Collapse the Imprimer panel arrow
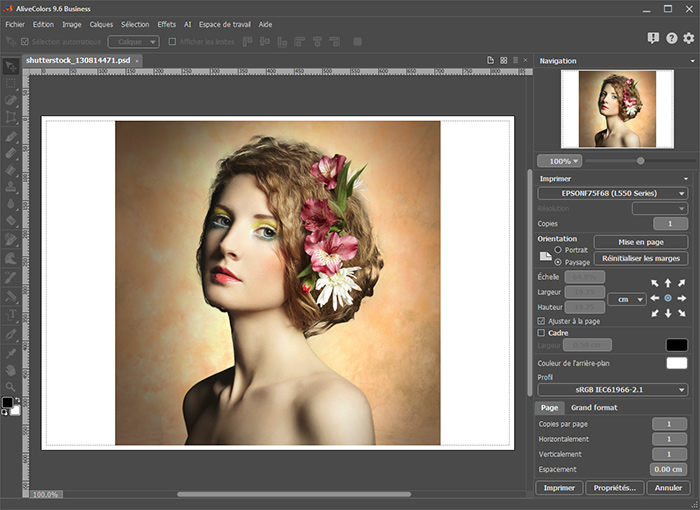The height and width of the screenshot is (510, 700). [686, 179]
